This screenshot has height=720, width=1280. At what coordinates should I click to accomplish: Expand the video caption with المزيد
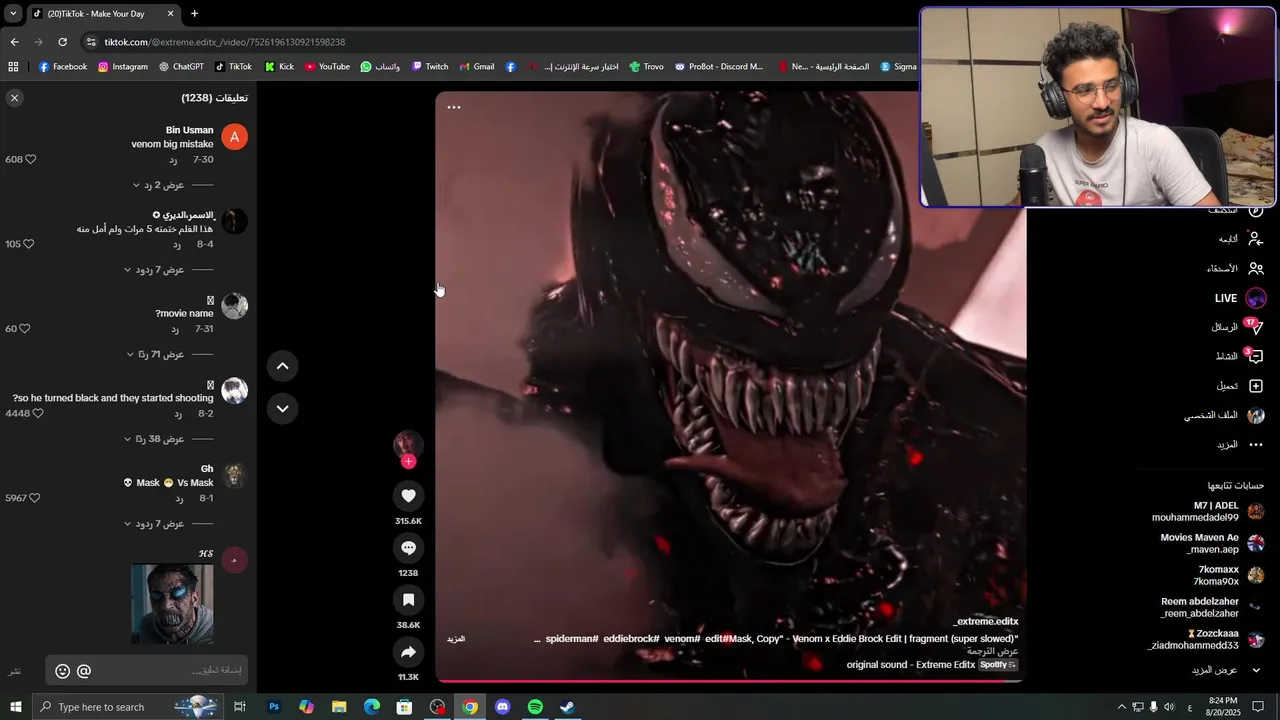[456, 638]
